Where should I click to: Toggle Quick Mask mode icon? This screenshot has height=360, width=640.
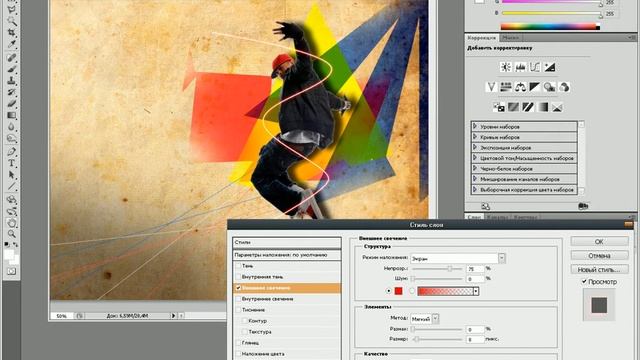click(12, 271)
